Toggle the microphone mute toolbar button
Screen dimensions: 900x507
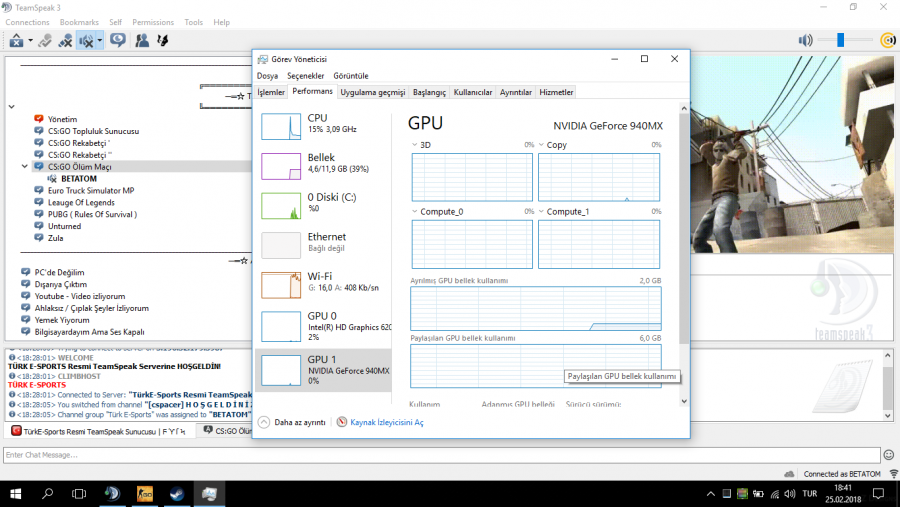(x=65, y=40)
